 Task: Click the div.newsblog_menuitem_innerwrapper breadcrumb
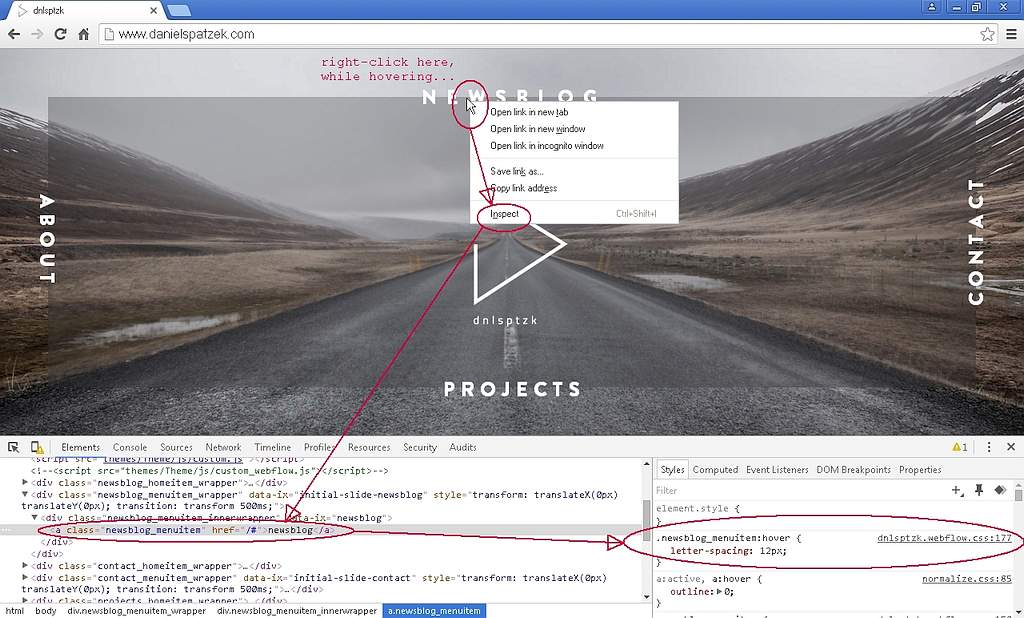[x=296, y=611]
